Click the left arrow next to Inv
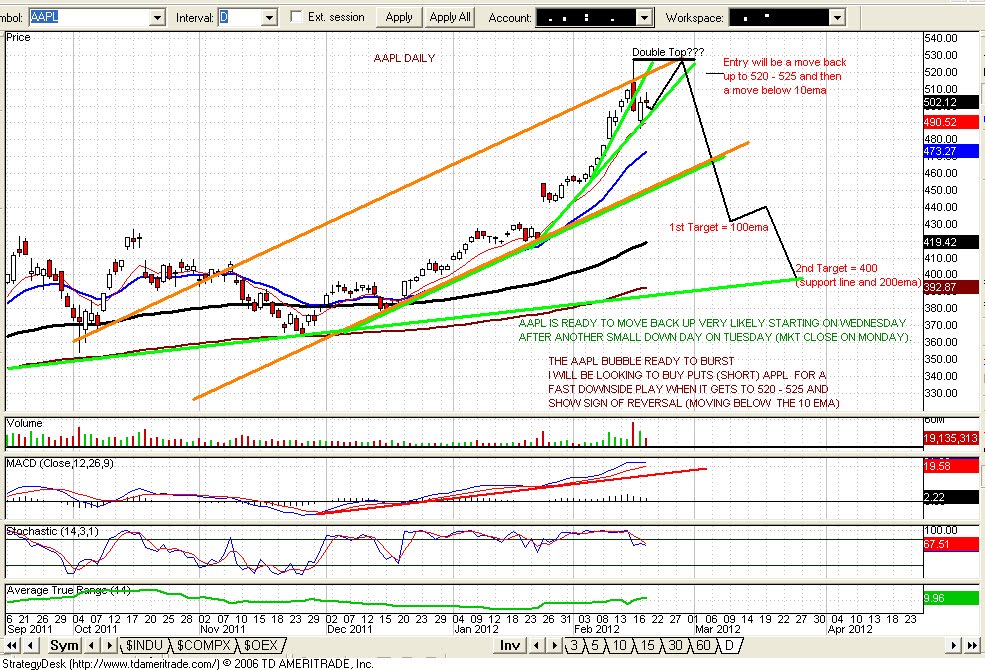The image size is (985, 670). point(536,646)
